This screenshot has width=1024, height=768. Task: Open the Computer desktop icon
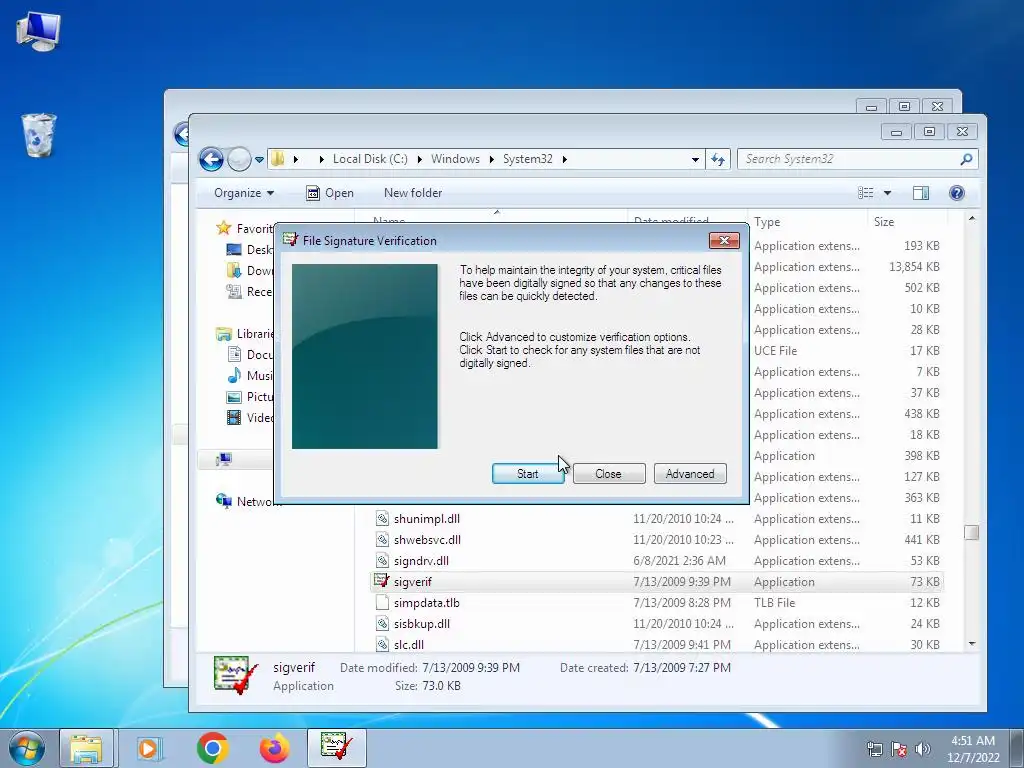click(38, 30)
